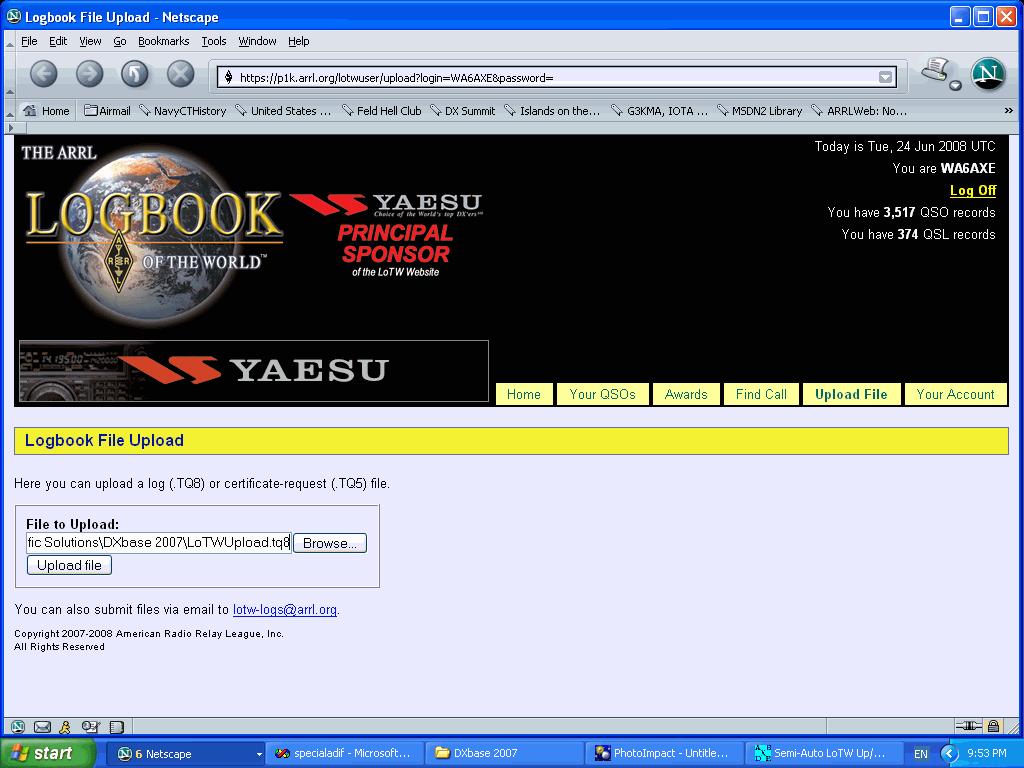This screenshot has height=768, width=1024.
Task: Open Netscape taskbar group
Action: coord(185,754)
